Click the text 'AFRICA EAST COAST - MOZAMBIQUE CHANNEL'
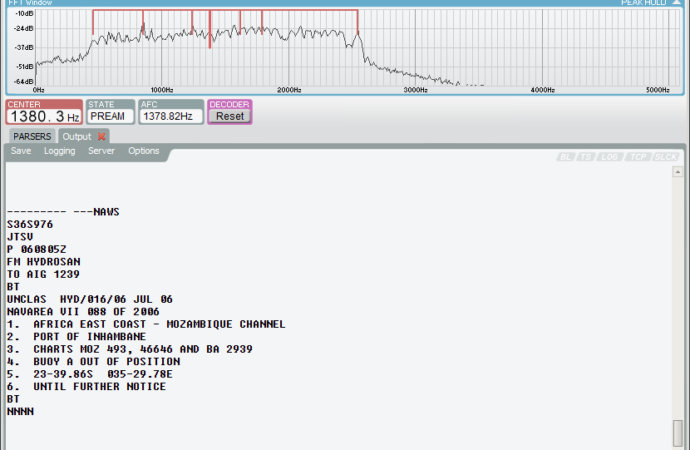Viewport: 690px width, 450px height. coord(159,324)
